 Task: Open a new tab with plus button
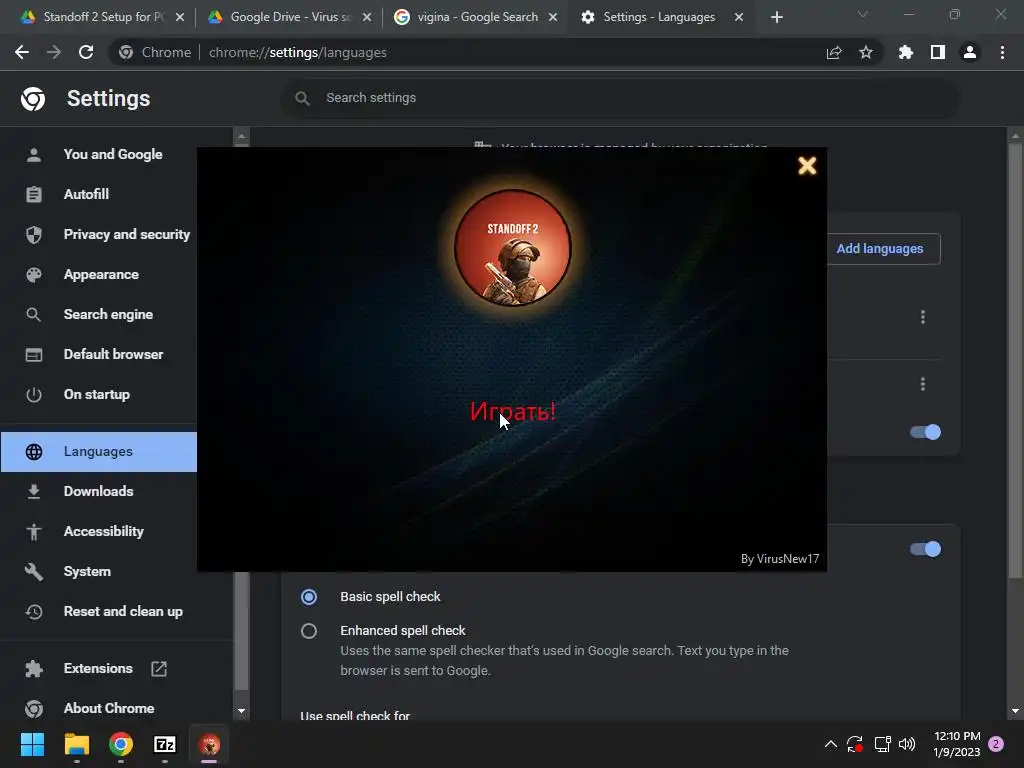coord(776,17)
